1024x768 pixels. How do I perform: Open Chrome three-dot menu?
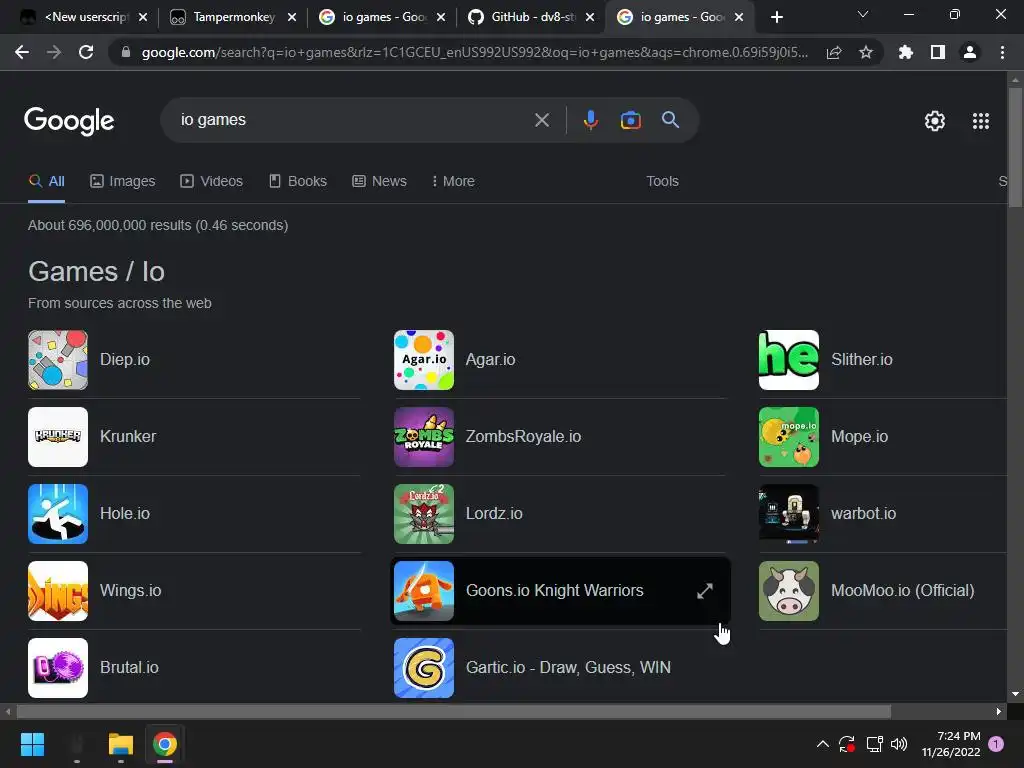point(1002,52)
